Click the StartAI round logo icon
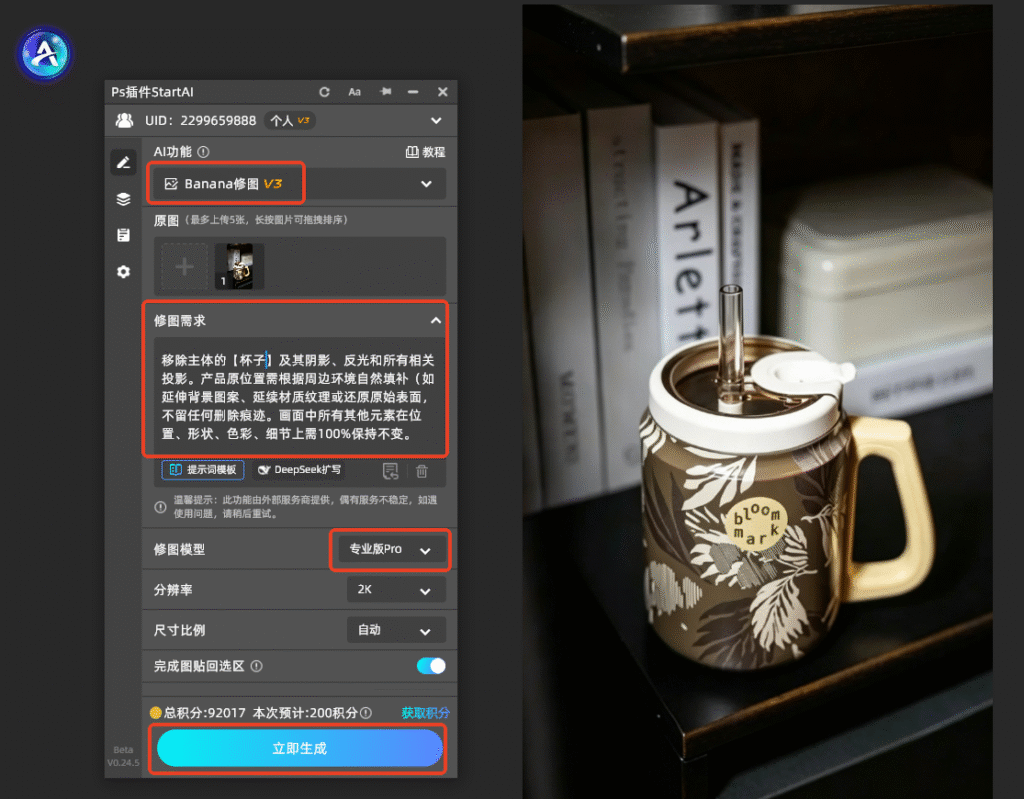Image resolution: width=1024 pixels, height=799 pixels. pos(44,54)
